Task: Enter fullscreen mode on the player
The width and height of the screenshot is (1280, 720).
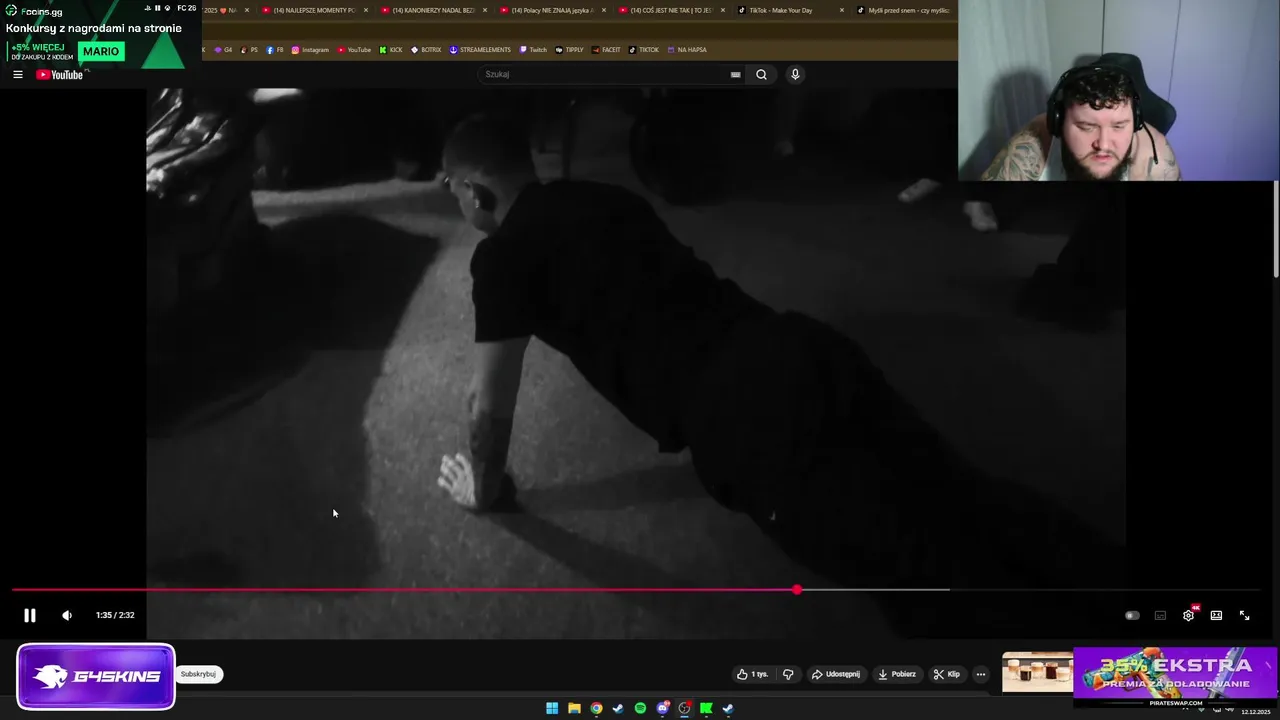Action: [1245, 616]
